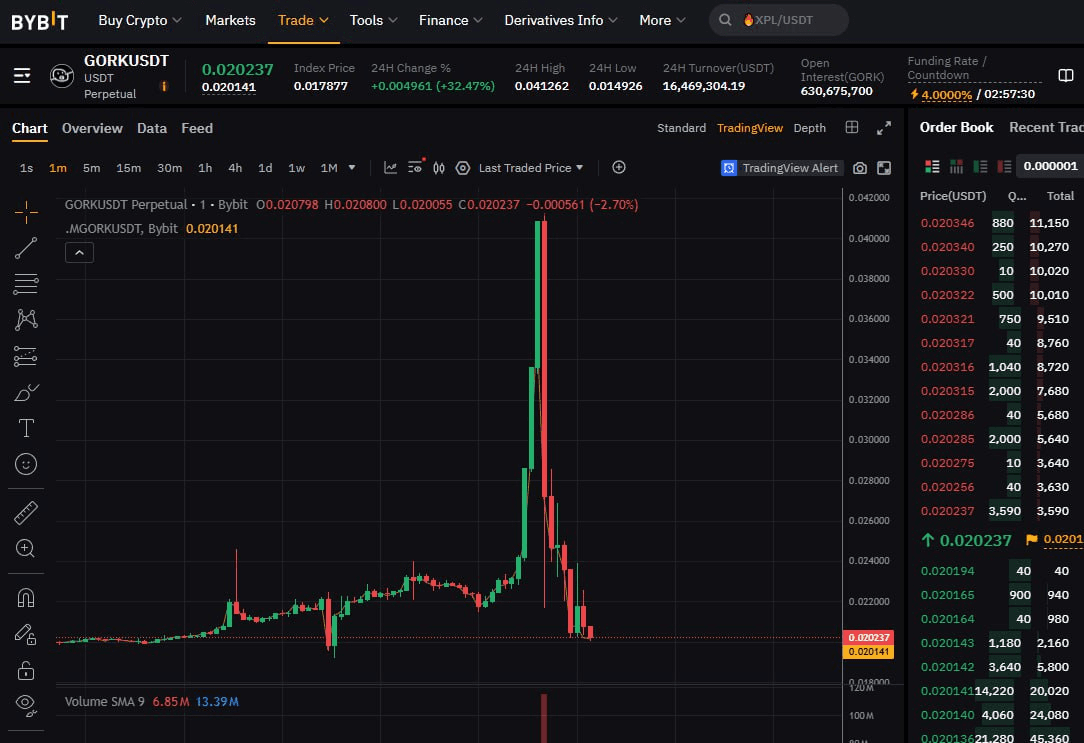Click the TradingView Alert button
1084x743 pixels.
click(781, 168)
